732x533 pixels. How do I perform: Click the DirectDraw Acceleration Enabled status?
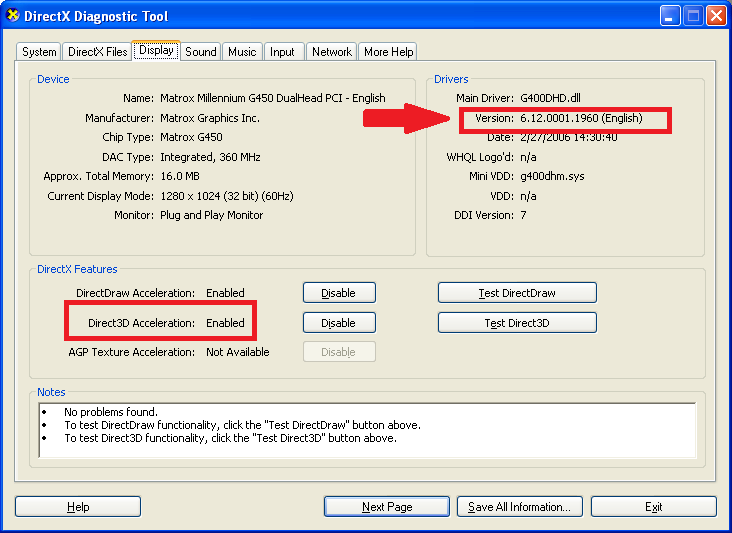click(x=225, y=293)
